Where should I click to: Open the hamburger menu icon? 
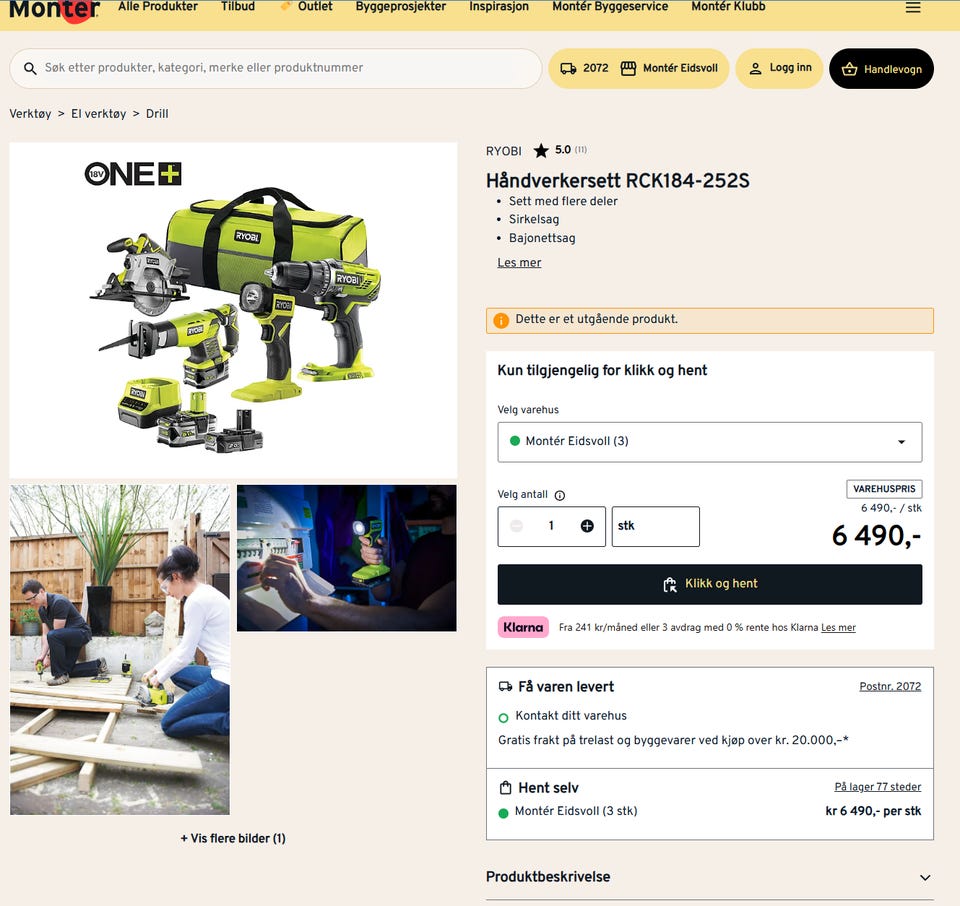pyautogui.click(x=913, y=7)
